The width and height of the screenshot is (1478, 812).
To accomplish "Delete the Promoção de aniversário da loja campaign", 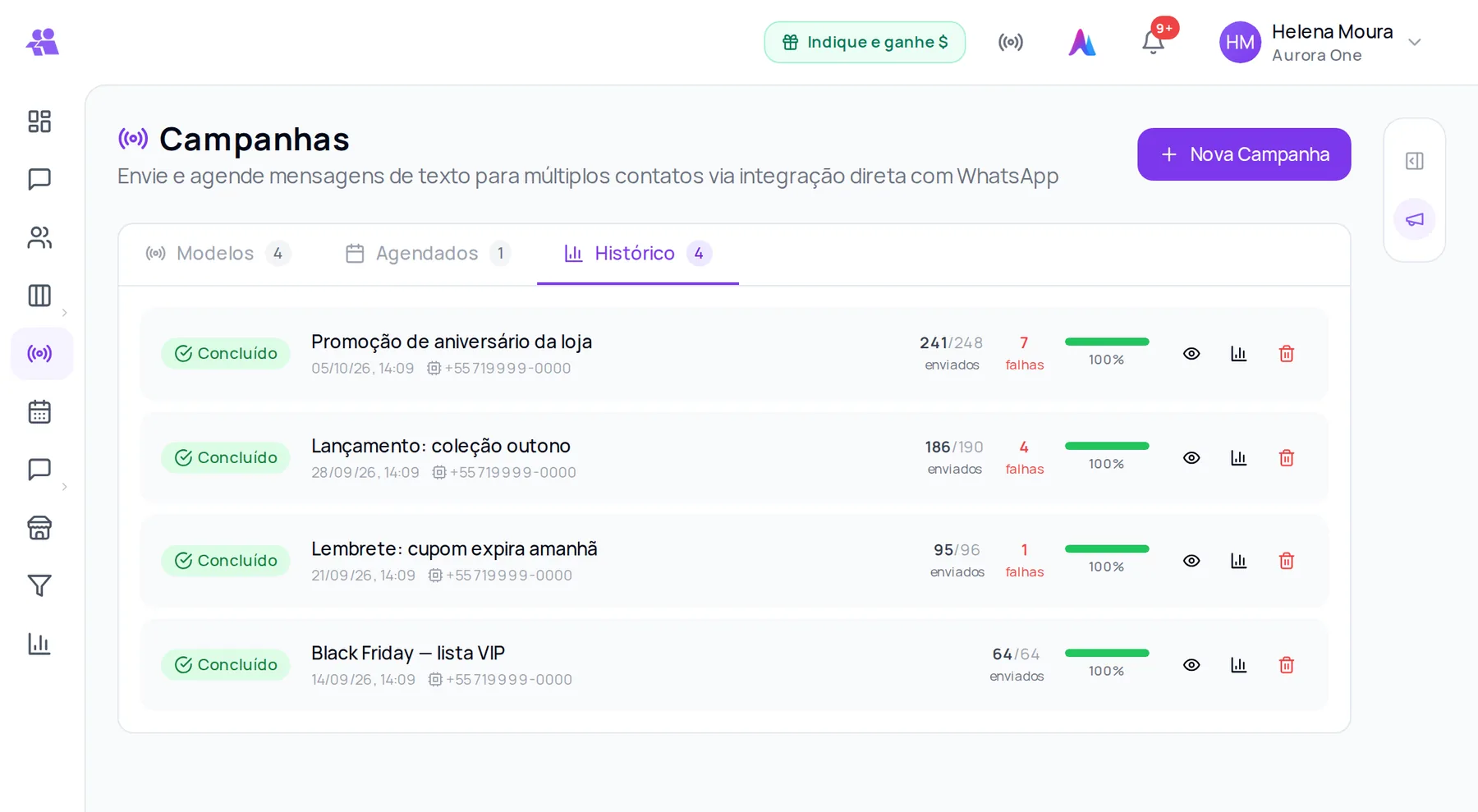I will tap(1287, 354).
